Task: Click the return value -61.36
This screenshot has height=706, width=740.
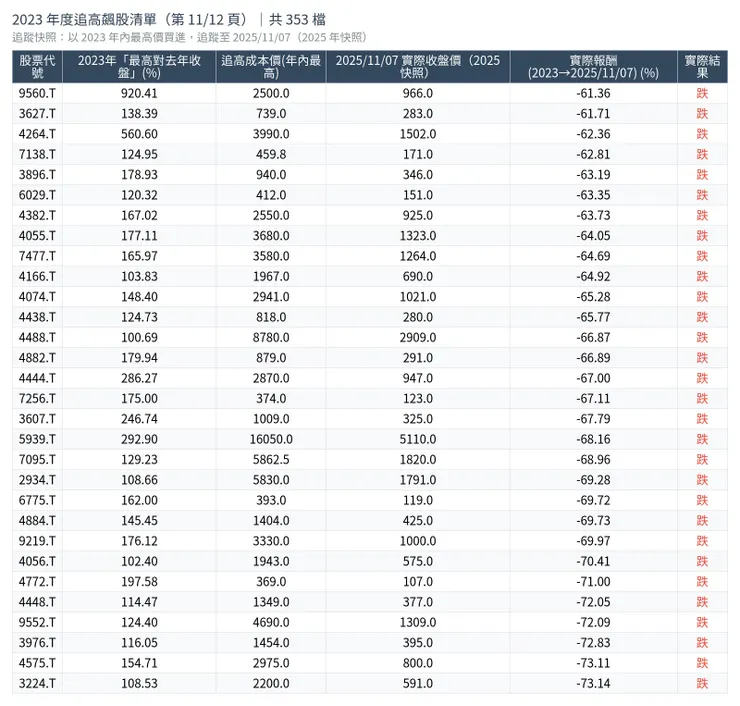Action: click(593, 93)
